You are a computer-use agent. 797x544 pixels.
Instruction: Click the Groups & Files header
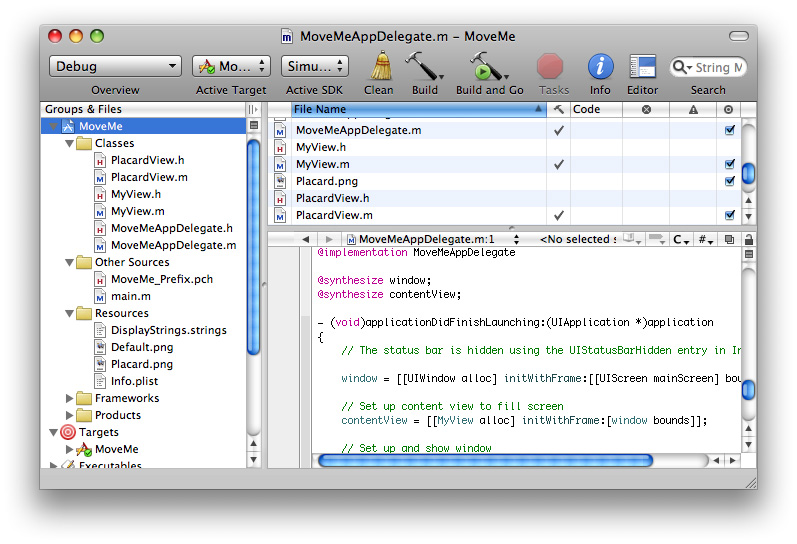(x=143, y=109)
